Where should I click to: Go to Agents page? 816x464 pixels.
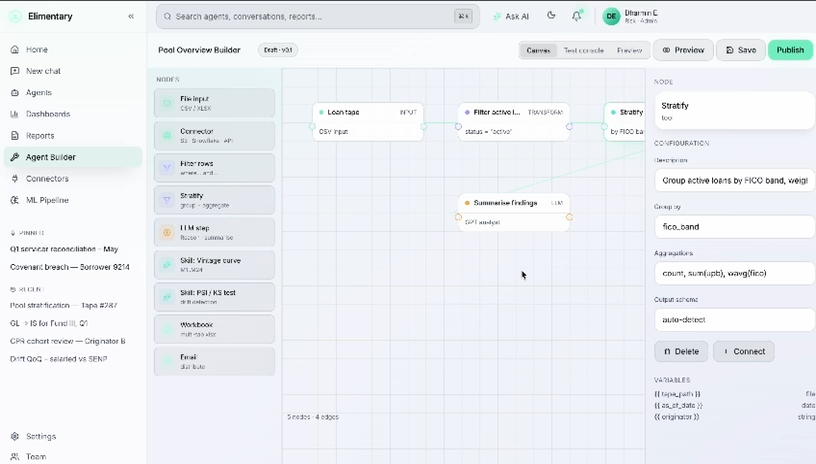[x=73, y=92]
